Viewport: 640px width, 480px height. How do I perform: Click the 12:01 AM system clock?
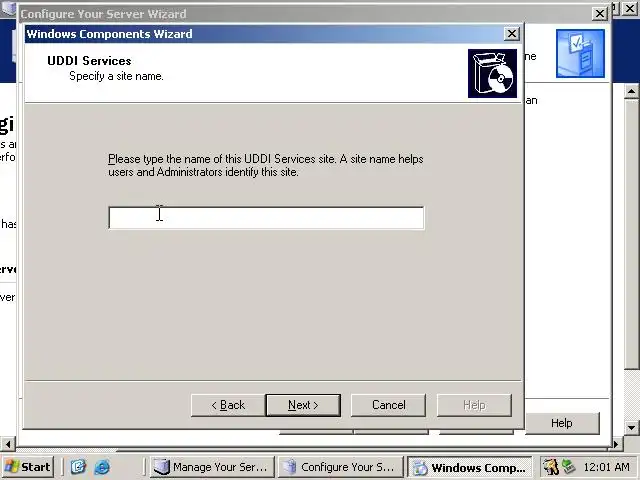point(607,467)
